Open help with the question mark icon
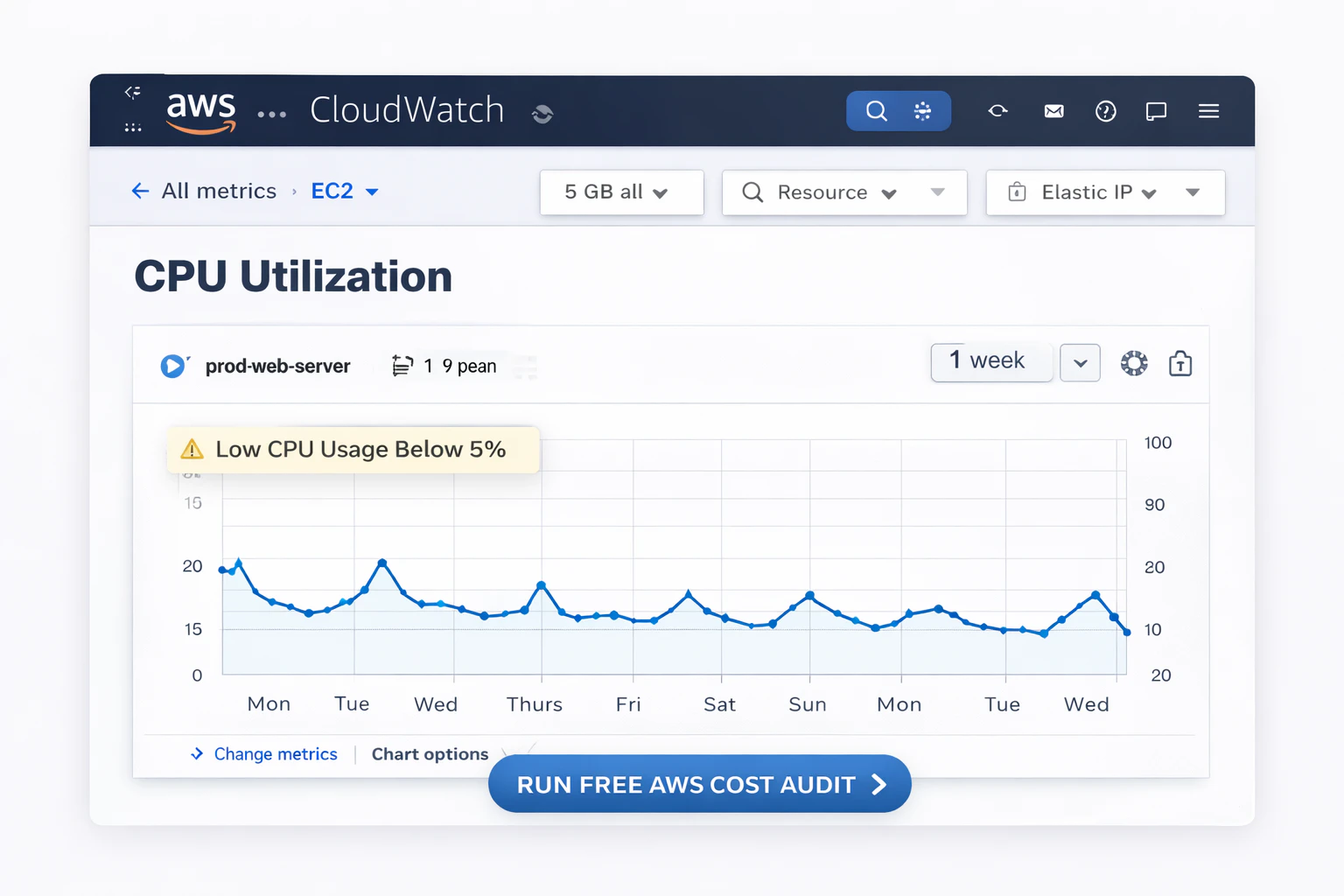Image resolution: width=1344 pixels, height=896 pixels. (1105, 111)
